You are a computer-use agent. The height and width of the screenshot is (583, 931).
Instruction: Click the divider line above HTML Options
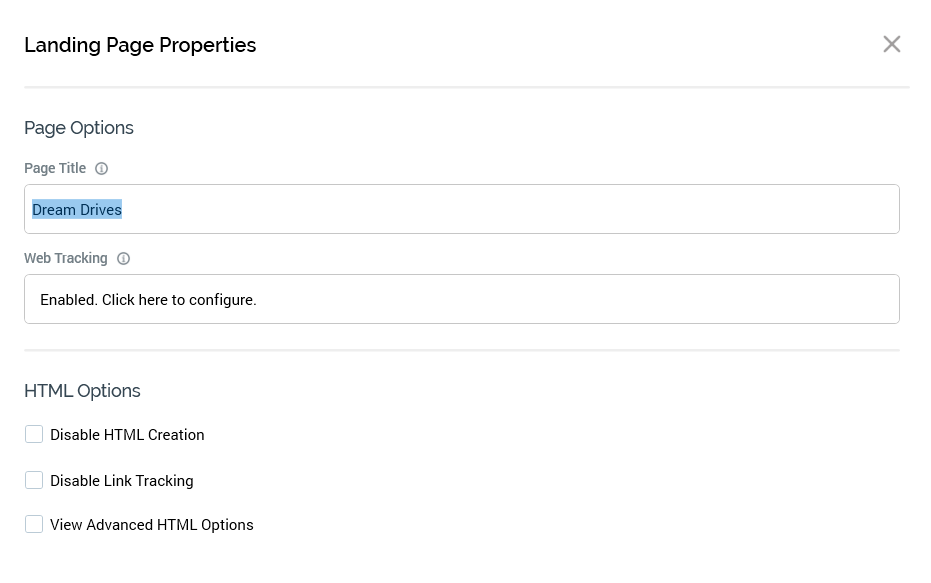click(x=461, y=350)
